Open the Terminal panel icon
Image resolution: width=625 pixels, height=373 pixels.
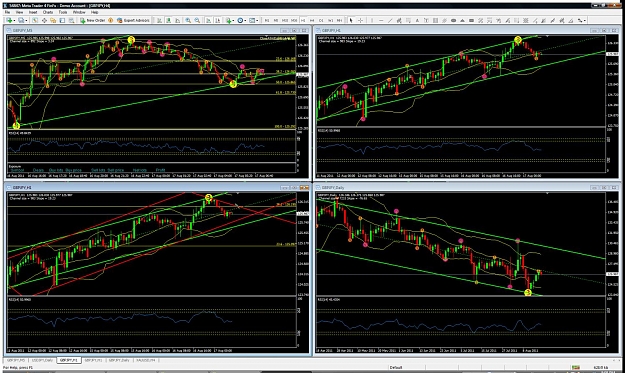(62, 20)
